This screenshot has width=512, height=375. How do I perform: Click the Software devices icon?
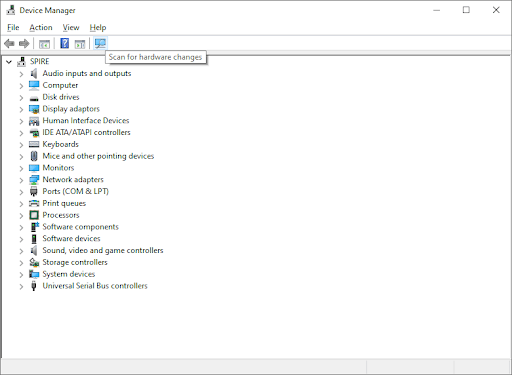pos(34,239)
